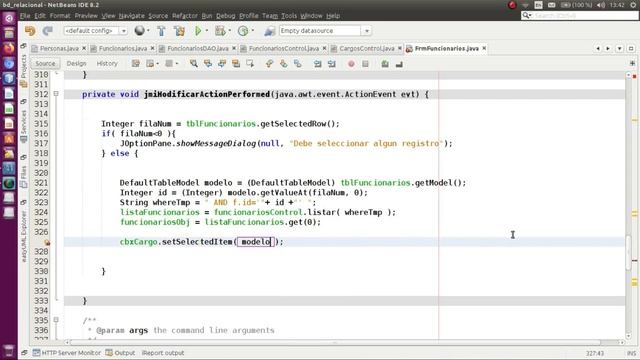Open the Debug menu
Viewport: 640px width, 360px height.
tap(225, 16)
